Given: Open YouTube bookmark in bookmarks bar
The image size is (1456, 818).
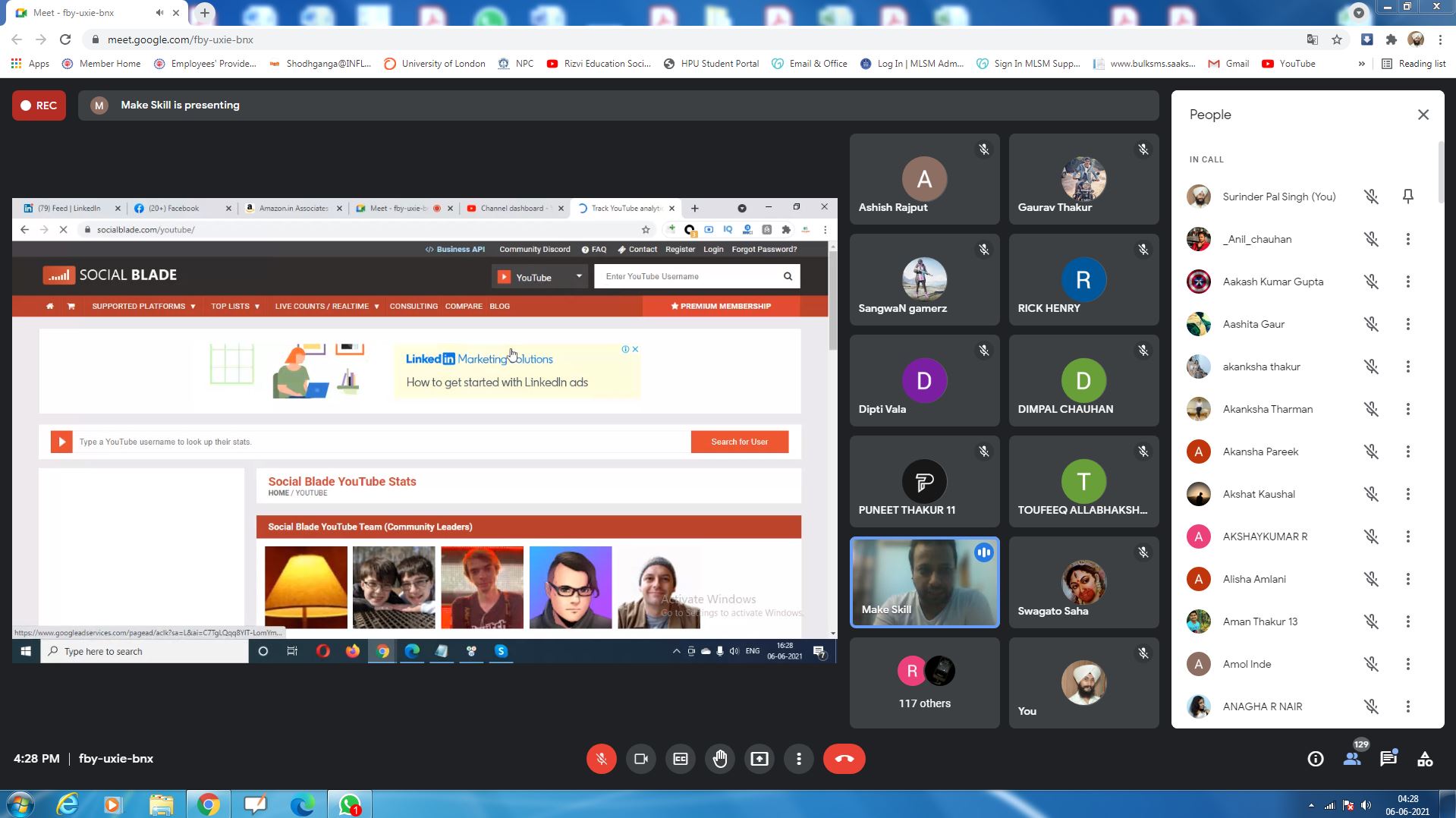Looking at the screenshot, I should tap(1288, 64).
